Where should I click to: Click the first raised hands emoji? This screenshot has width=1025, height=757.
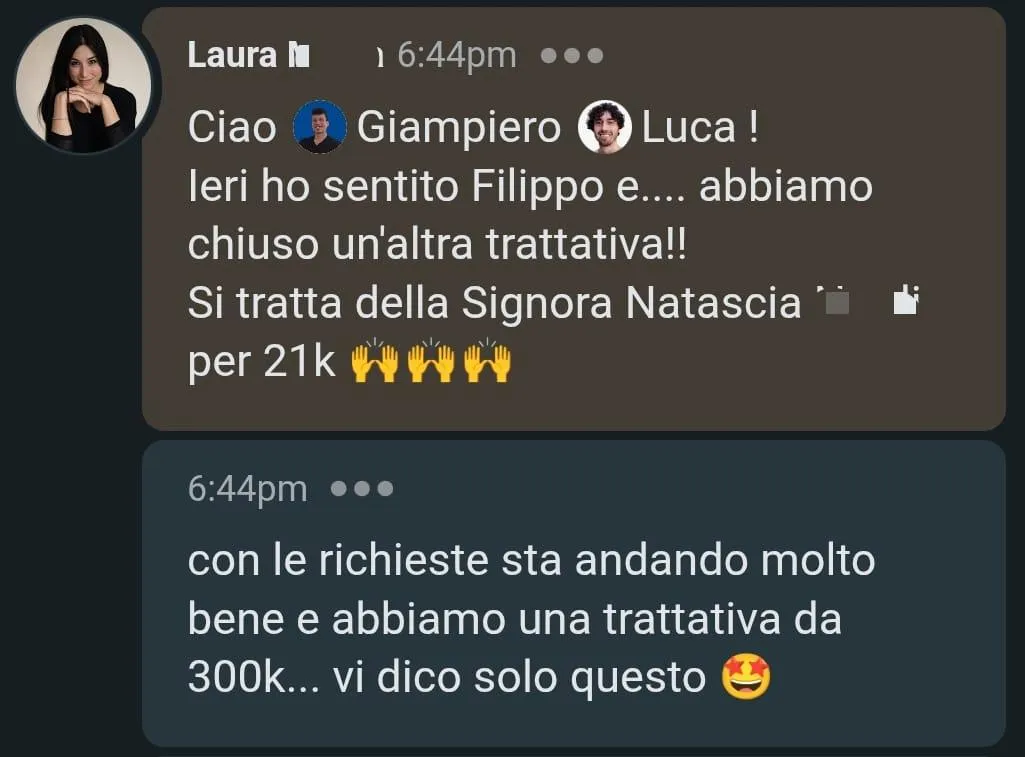click(x=375, y=360)
